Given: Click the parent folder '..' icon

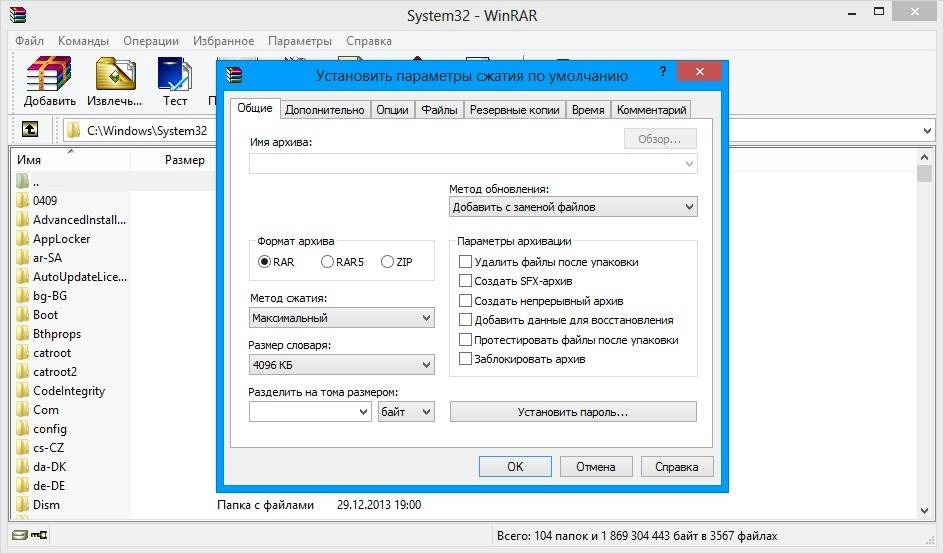Looking at the screenshot, I should coord(23,181).
